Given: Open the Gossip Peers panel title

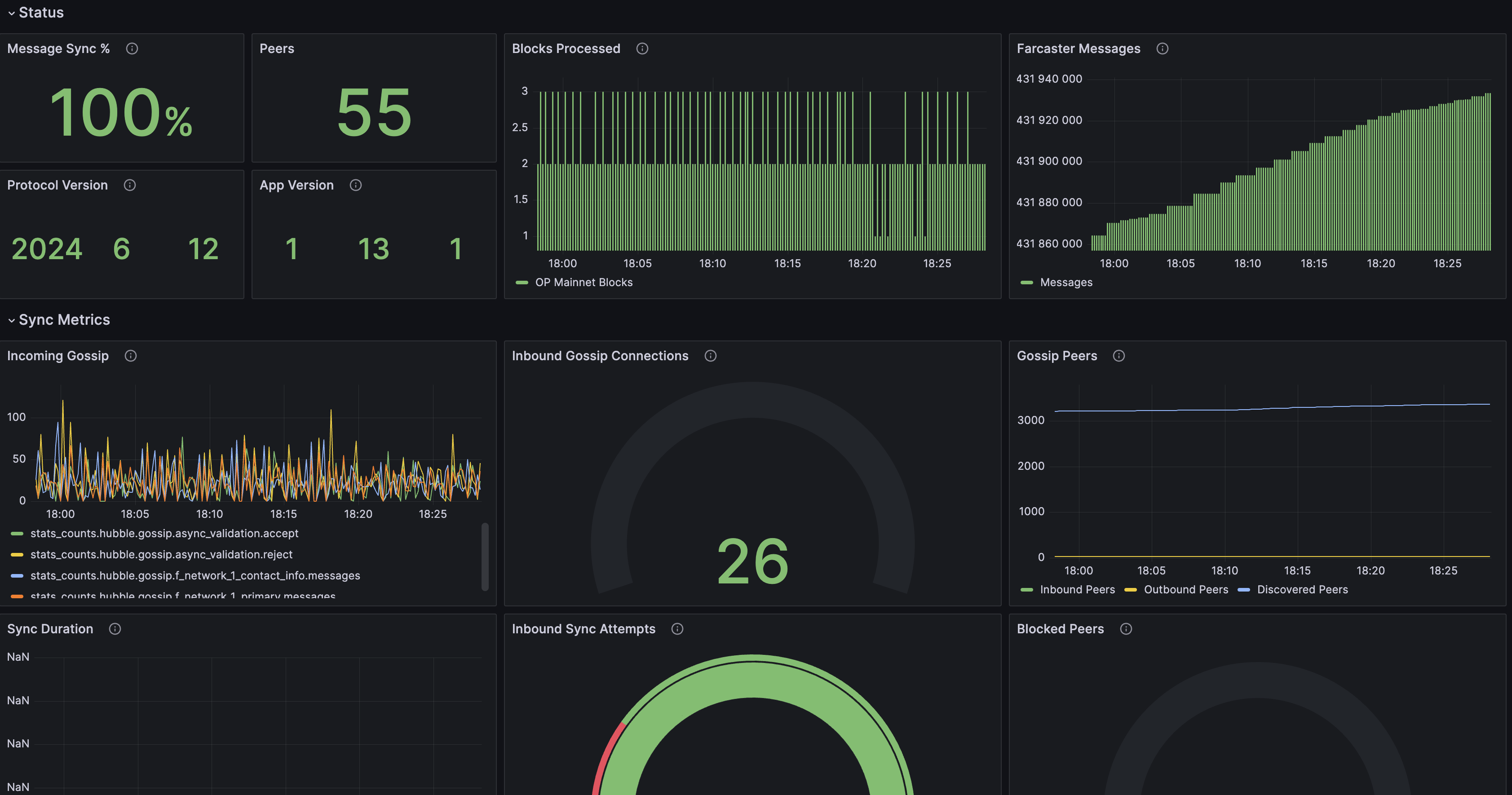Looking at the screenshot, I should pyautogui.click(x=1057, y=356).
